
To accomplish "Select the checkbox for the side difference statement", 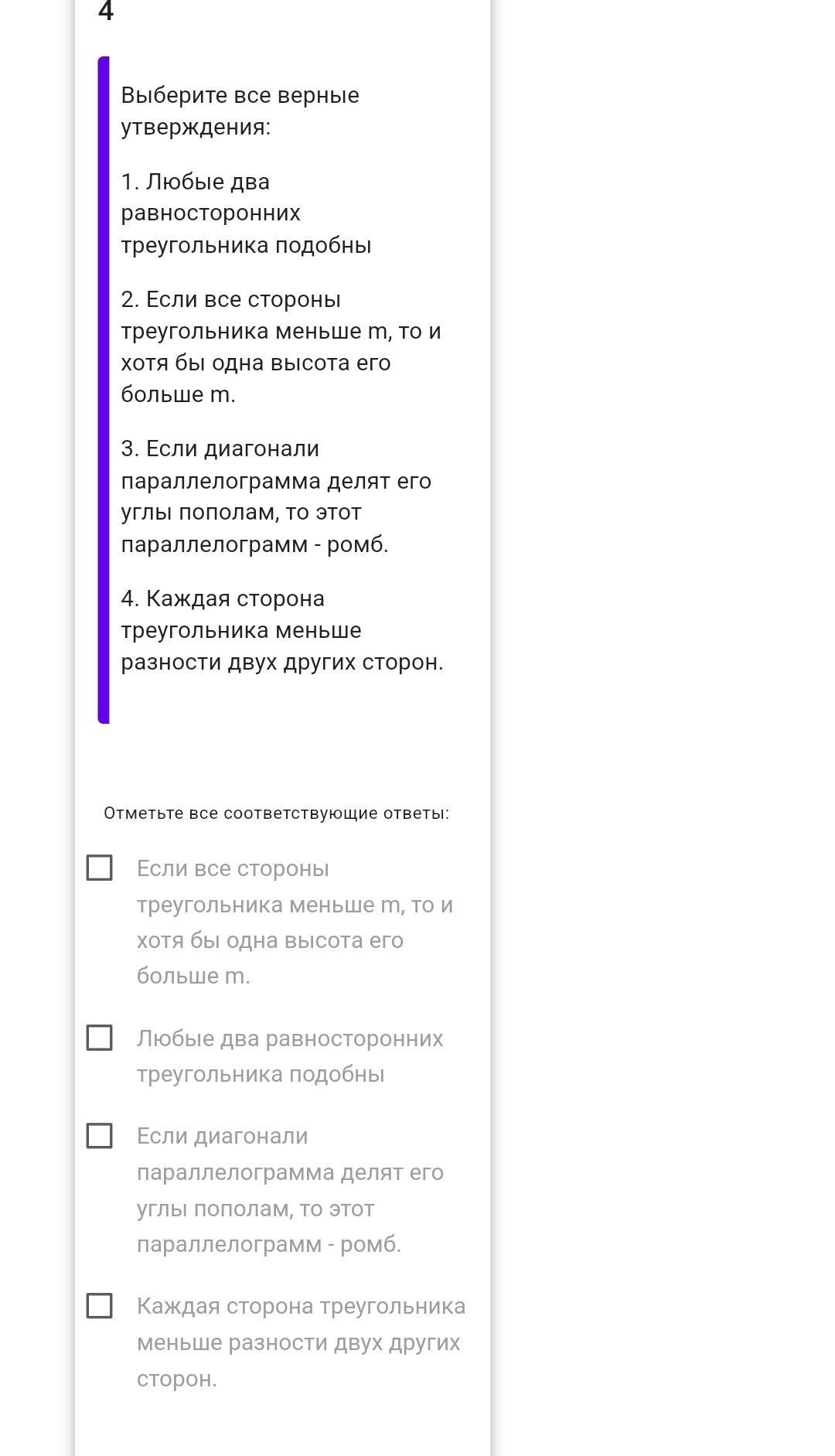I will 99,1306.
